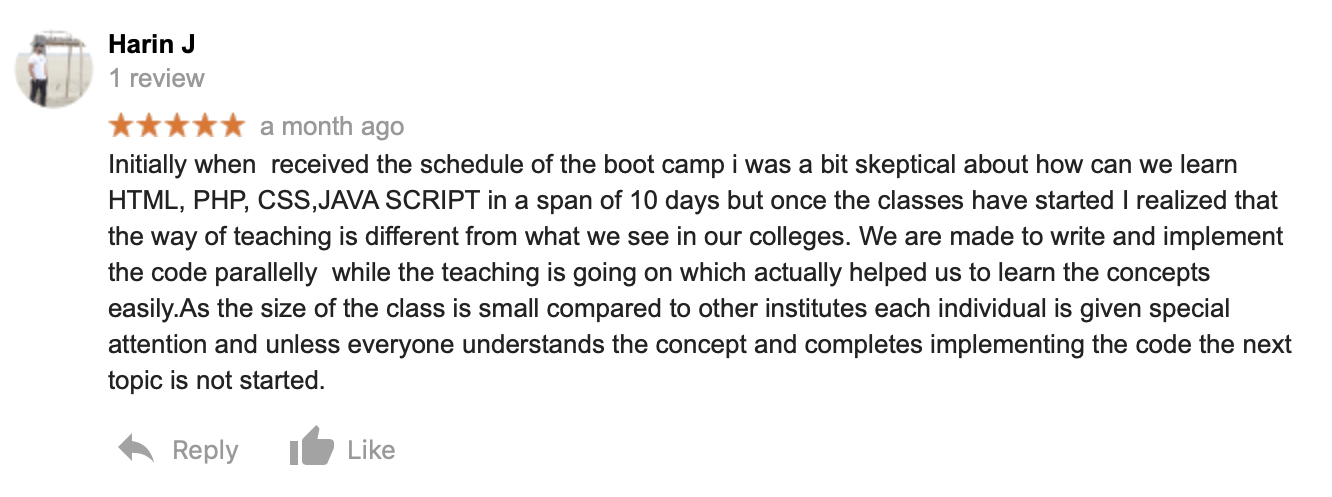
Task: Click the Reply text label
Action: click(x=205, y=450)
